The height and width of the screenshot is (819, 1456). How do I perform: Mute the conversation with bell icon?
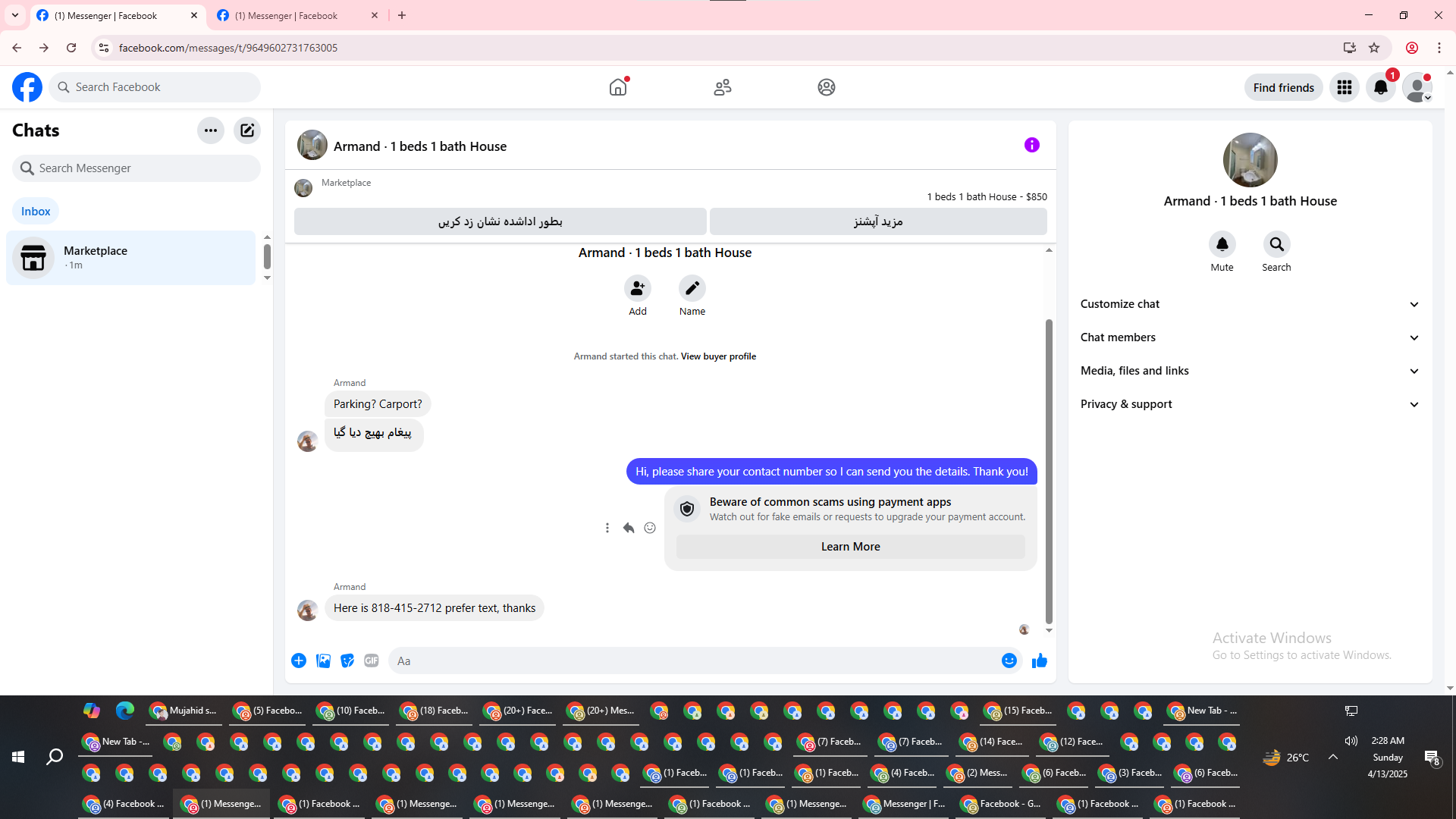tap(1222, 244)
